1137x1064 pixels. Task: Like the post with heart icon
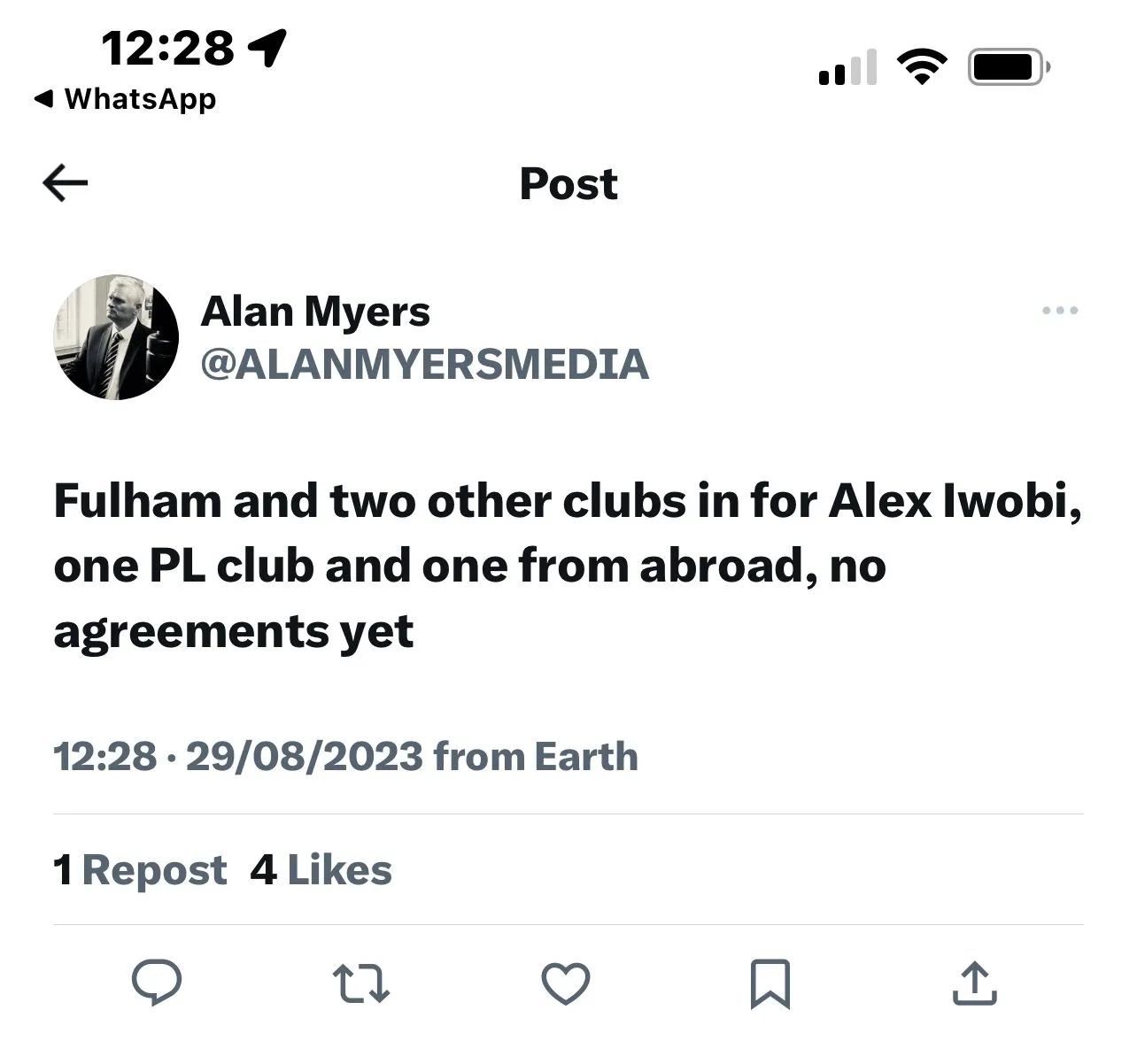click(x=565, y=983)
